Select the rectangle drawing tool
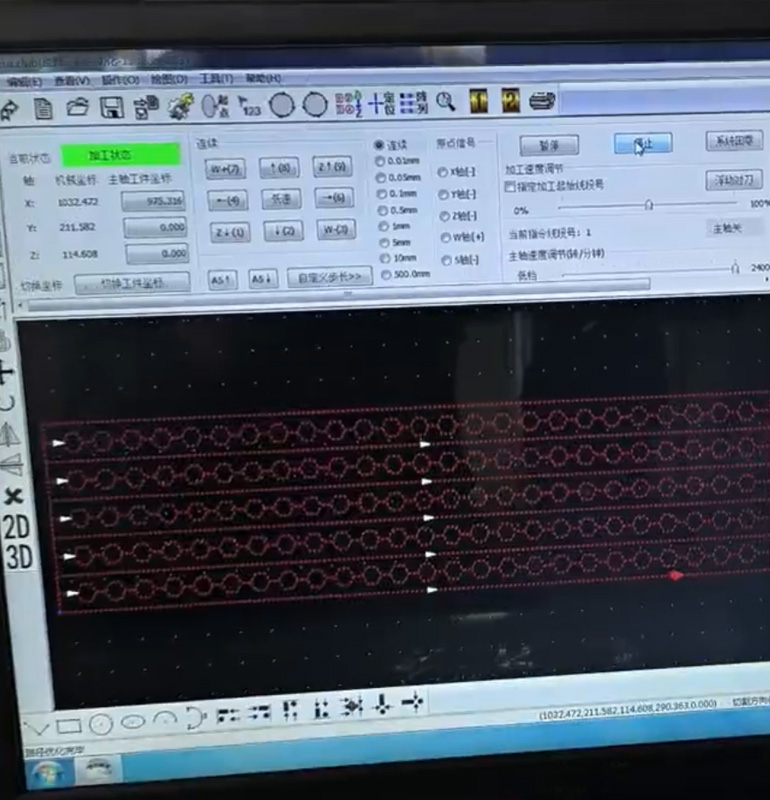This screenshot has height=800, width=770. [x=68, y=725]
